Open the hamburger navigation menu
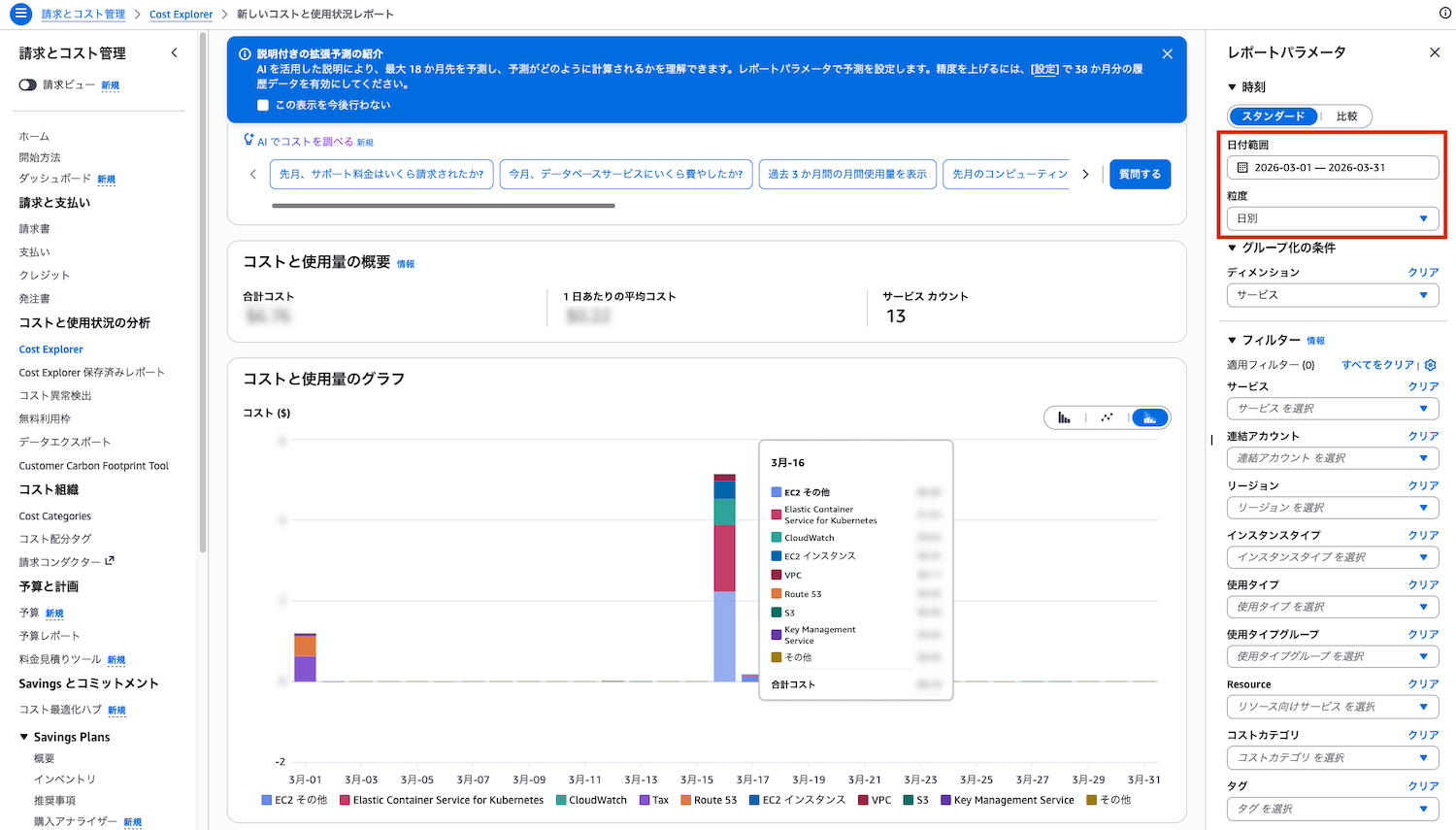The image size is (1456, 830). (20, 14)
